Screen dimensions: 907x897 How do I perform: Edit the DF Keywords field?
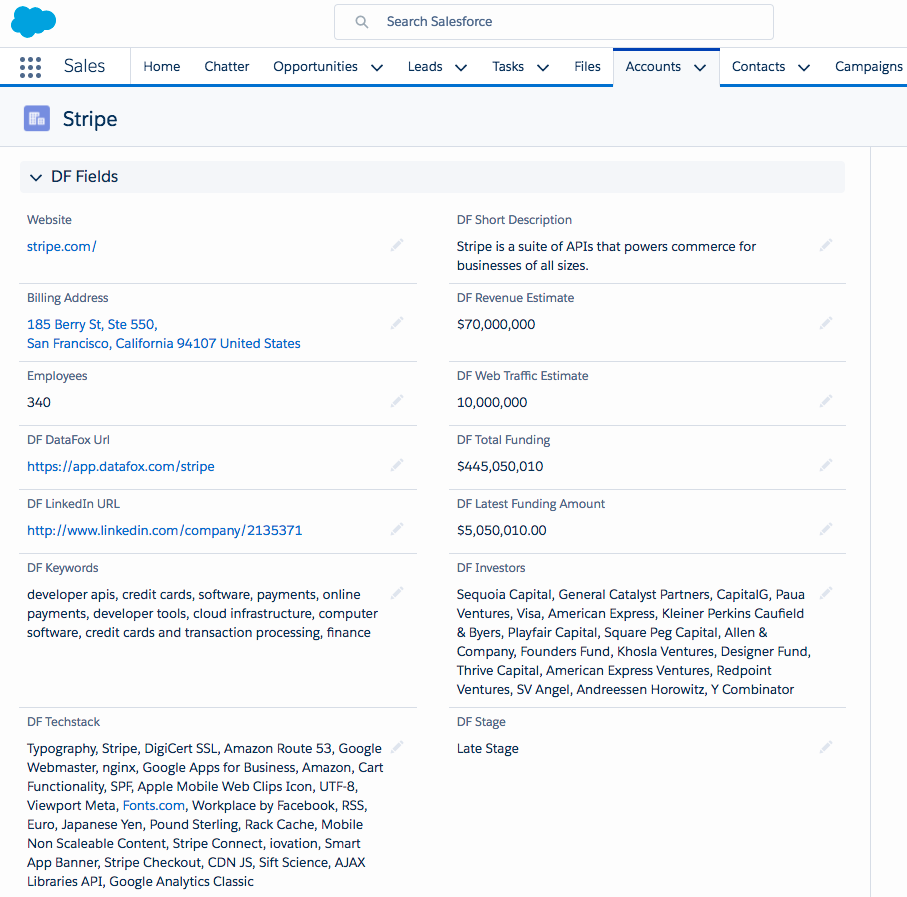[396, 592]
